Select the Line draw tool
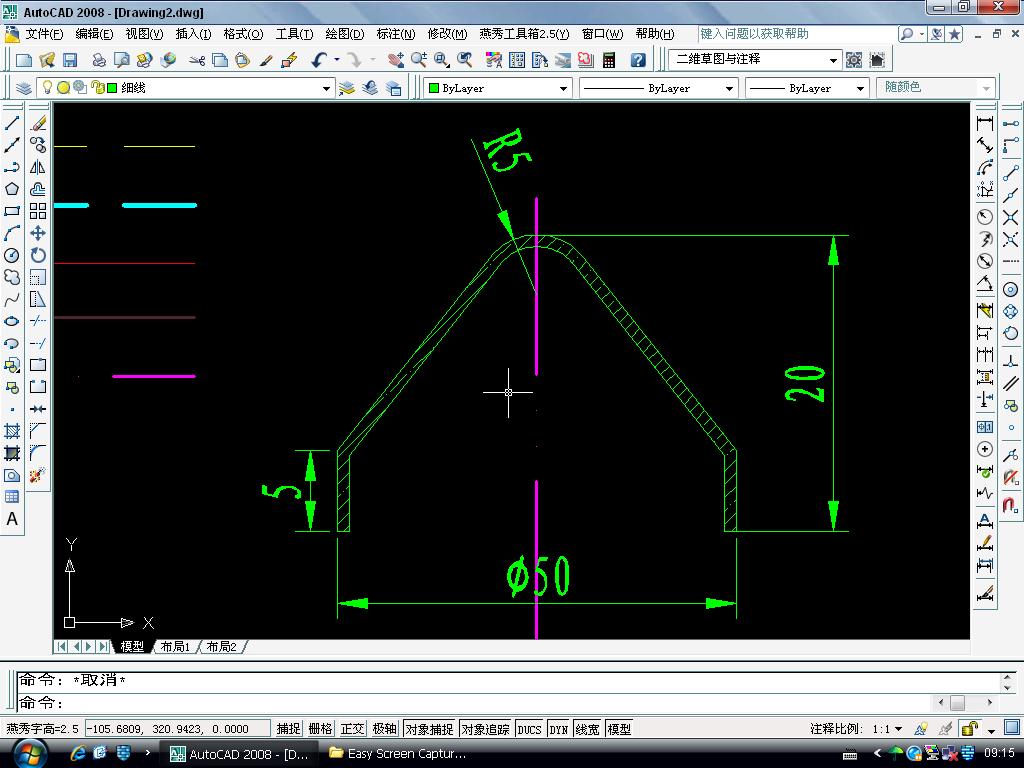Viewport: 1024px width, 768px height. (x=12, y=123)
